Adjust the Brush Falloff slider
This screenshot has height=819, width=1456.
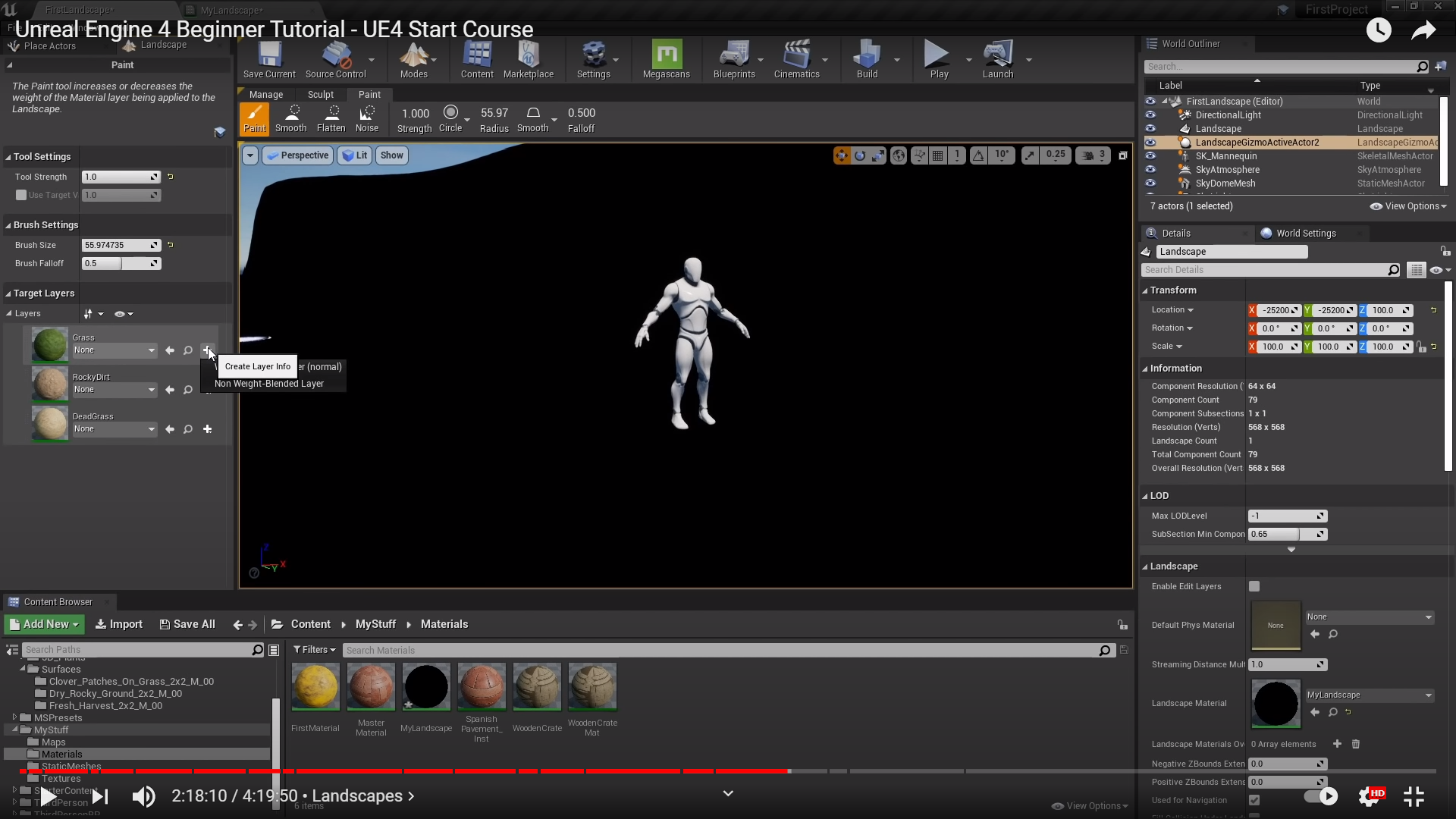(x=121, y=263)
